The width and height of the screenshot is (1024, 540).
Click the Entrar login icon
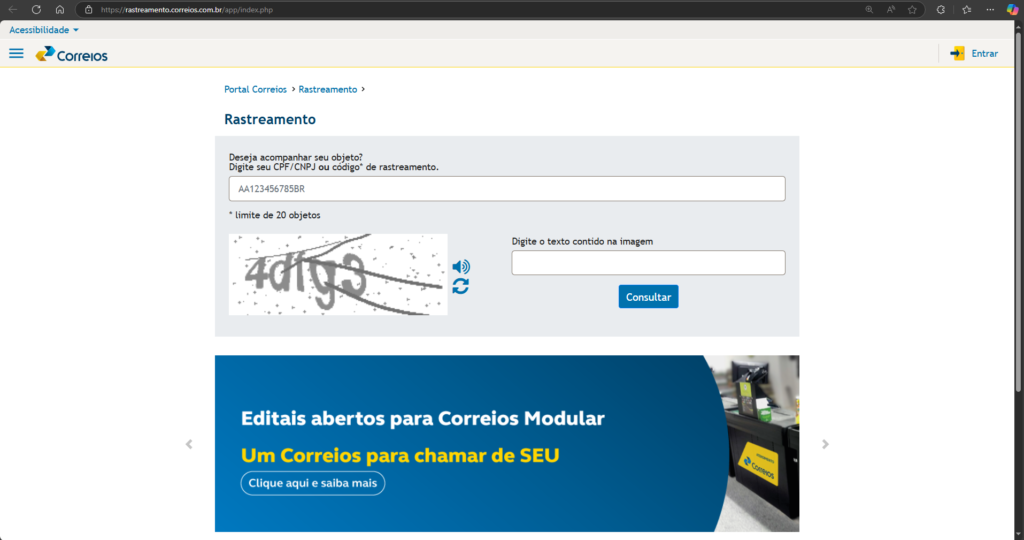957,54
